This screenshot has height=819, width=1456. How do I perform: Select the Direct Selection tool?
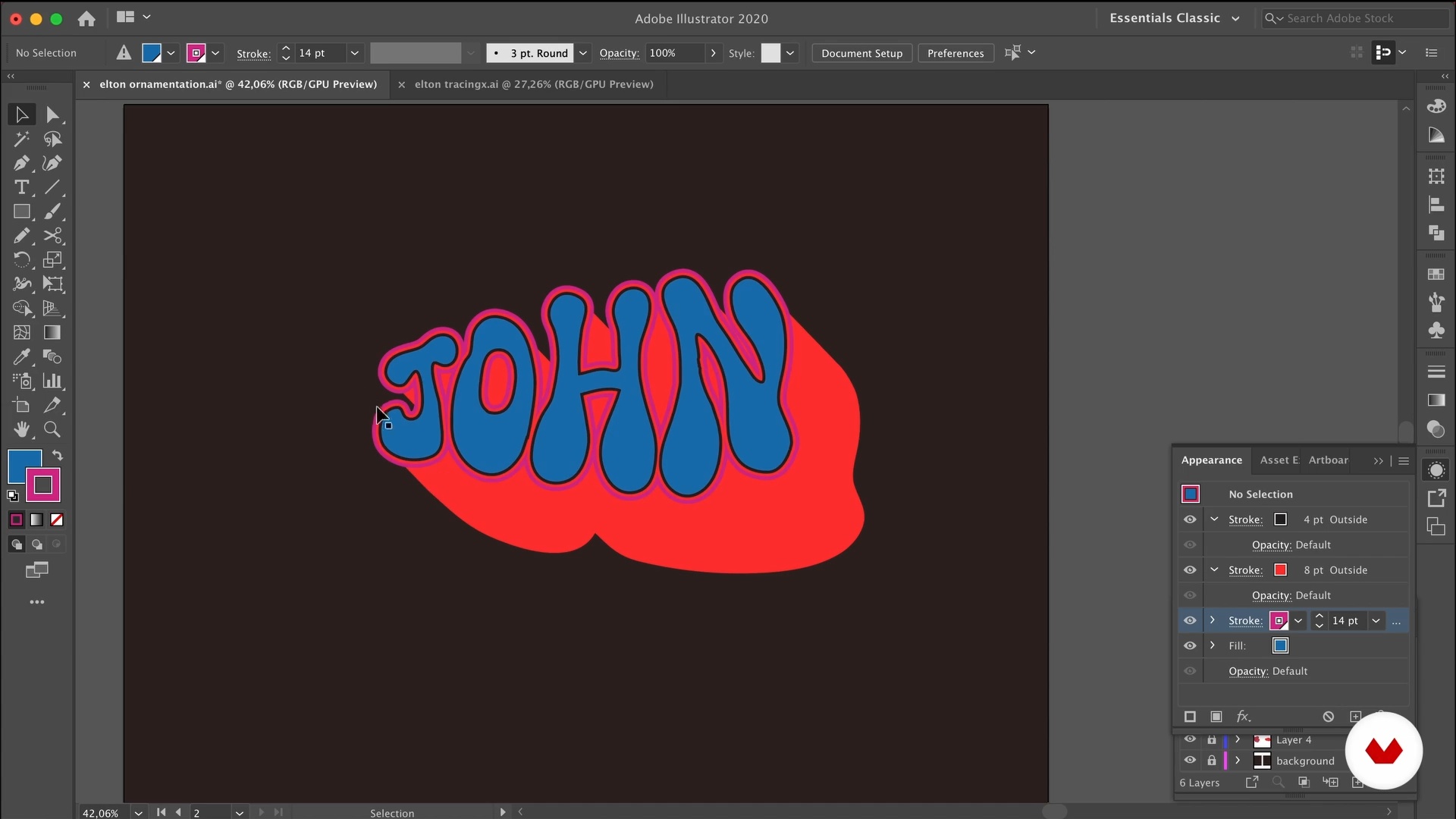coord(52,115)
